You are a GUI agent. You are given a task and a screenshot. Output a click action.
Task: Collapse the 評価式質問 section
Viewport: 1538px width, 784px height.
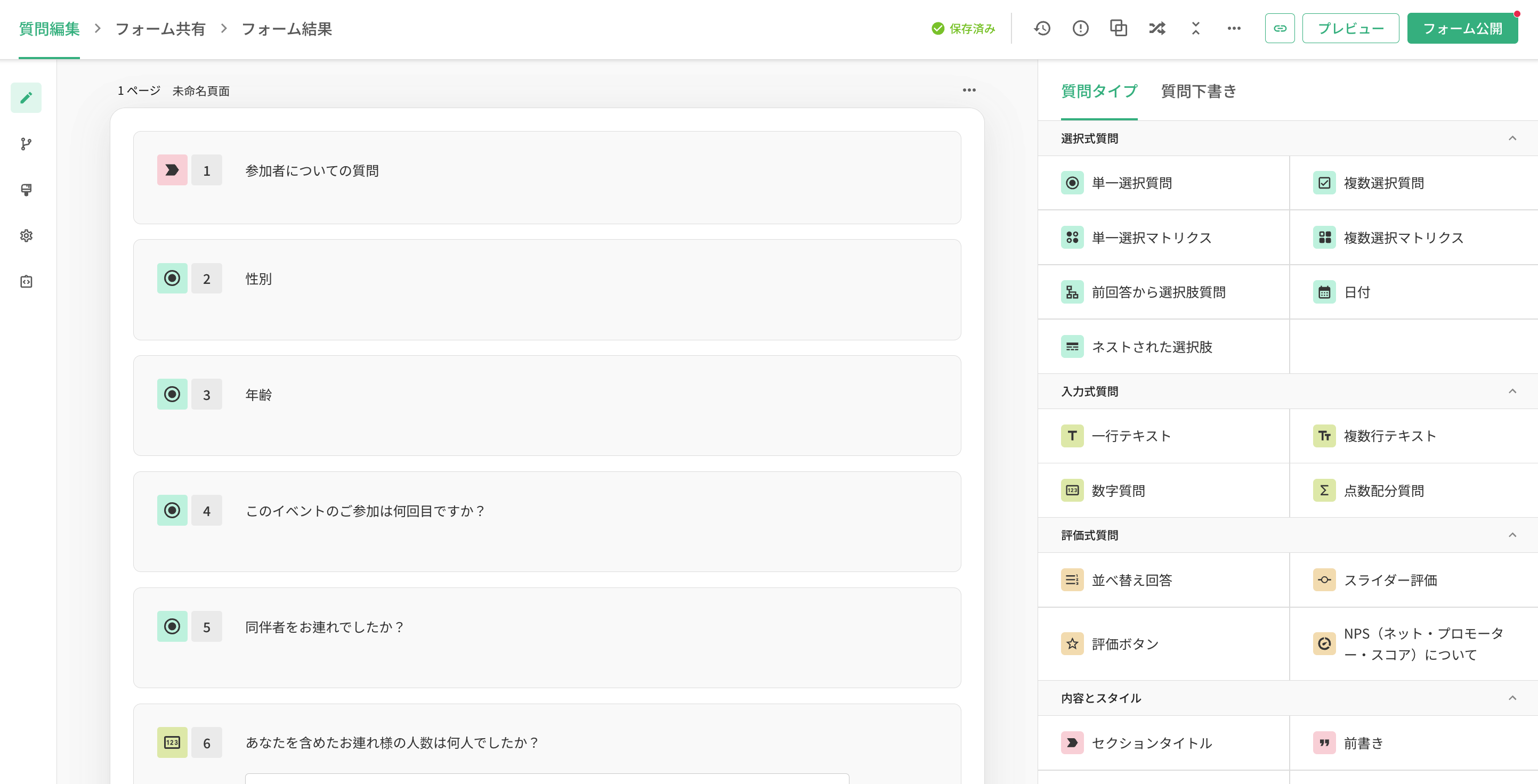[1512, 535]
